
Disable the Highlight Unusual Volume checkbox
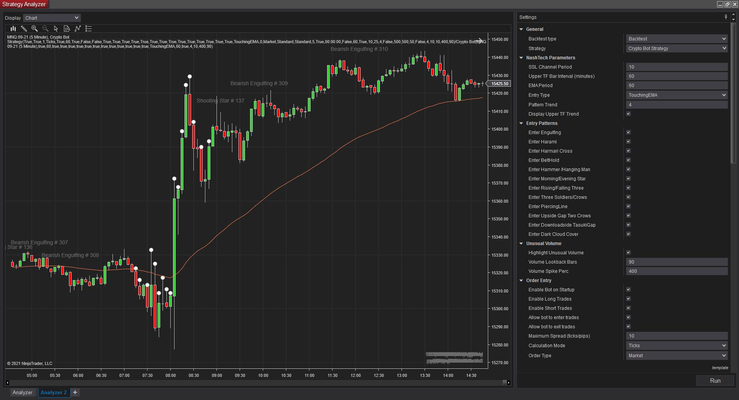(627, 253)
